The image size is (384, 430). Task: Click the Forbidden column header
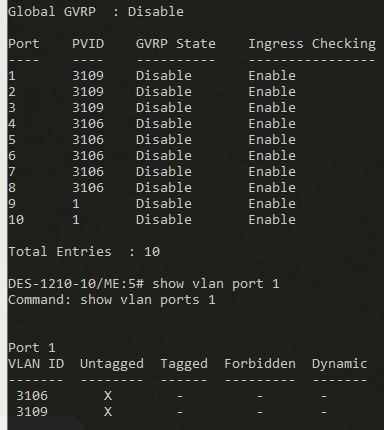pos(260,364)
